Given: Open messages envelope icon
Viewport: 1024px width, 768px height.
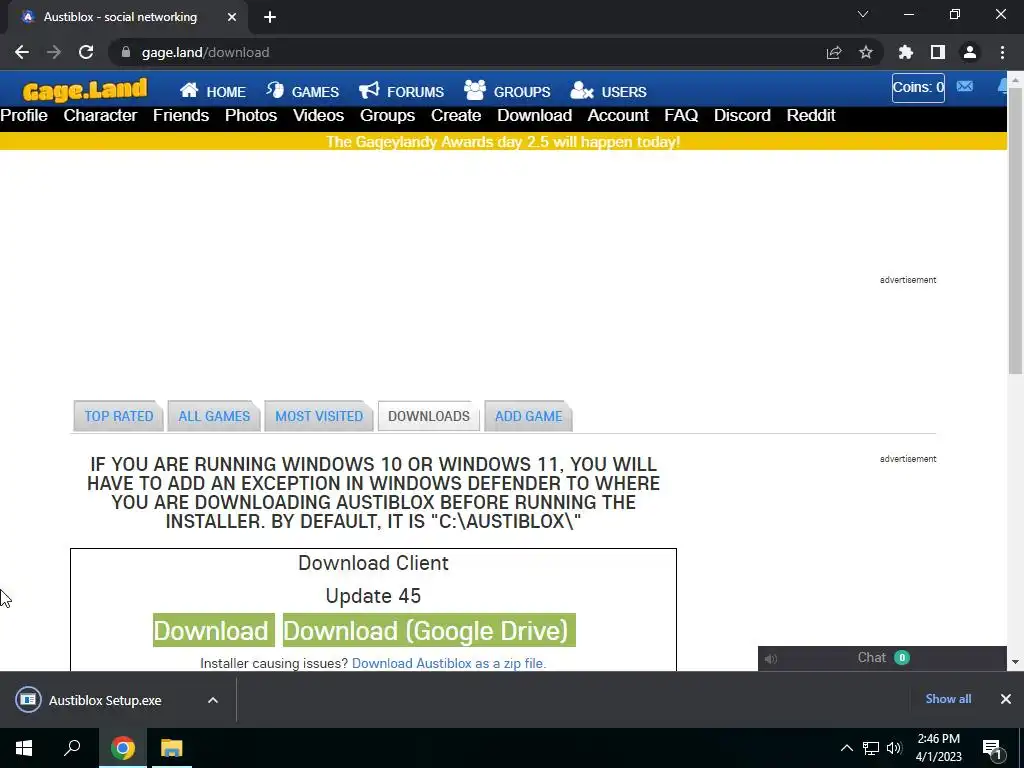Looking at the screenshot, I should (965, 87).
